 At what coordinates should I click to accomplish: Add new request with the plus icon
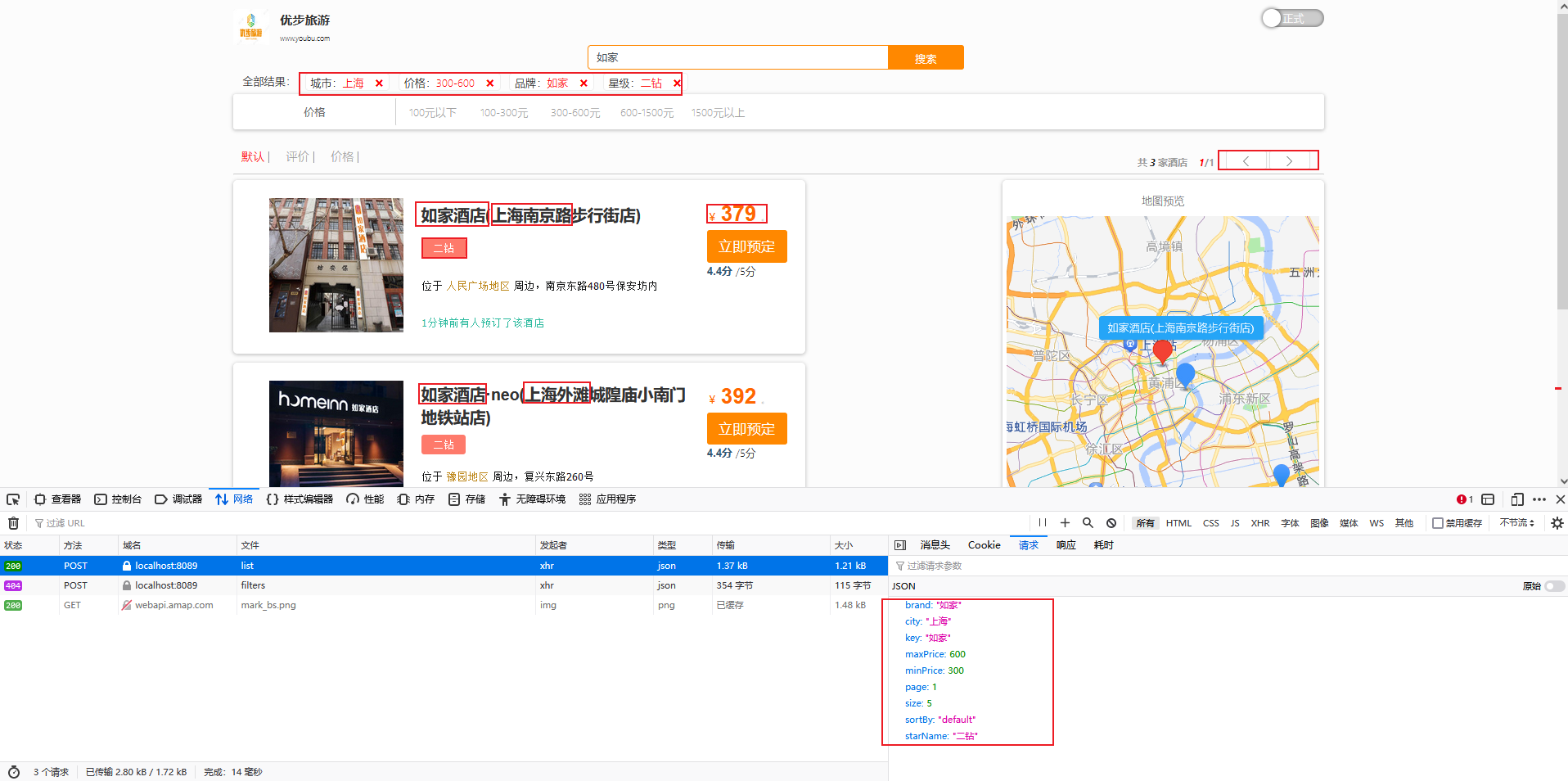pos(1065,523)
